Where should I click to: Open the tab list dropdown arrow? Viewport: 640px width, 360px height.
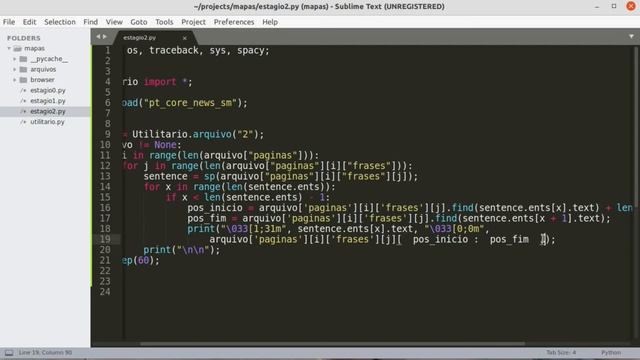pyautogui.click(x=631, y=37)
